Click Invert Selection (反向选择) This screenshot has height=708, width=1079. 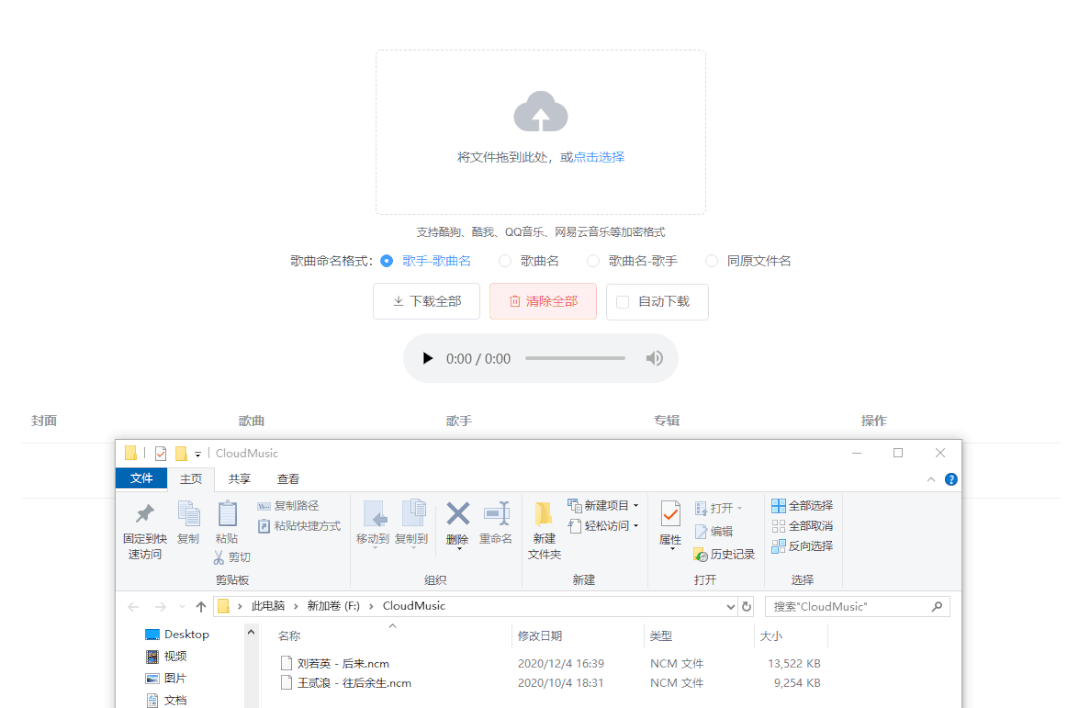802,546
